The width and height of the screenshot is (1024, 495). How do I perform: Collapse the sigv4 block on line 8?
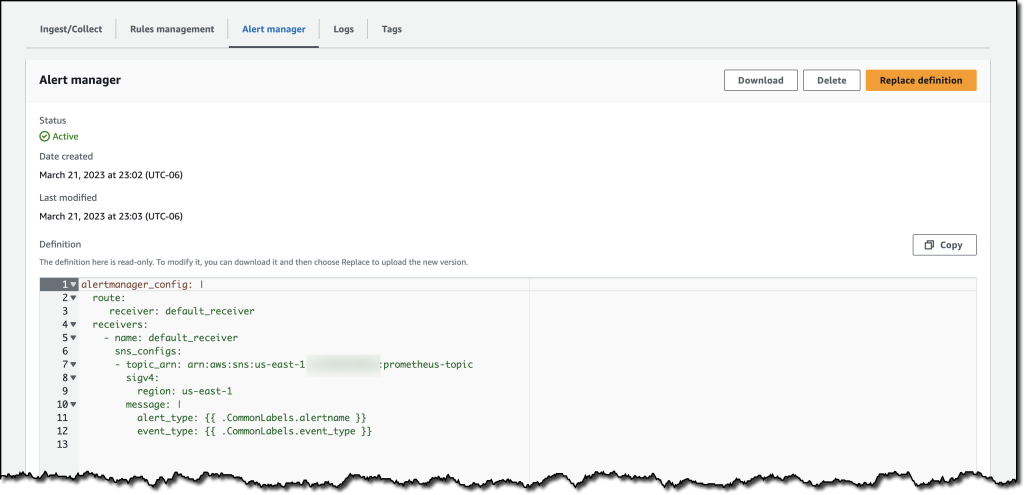pyautogui.click(x=73, y=378)
